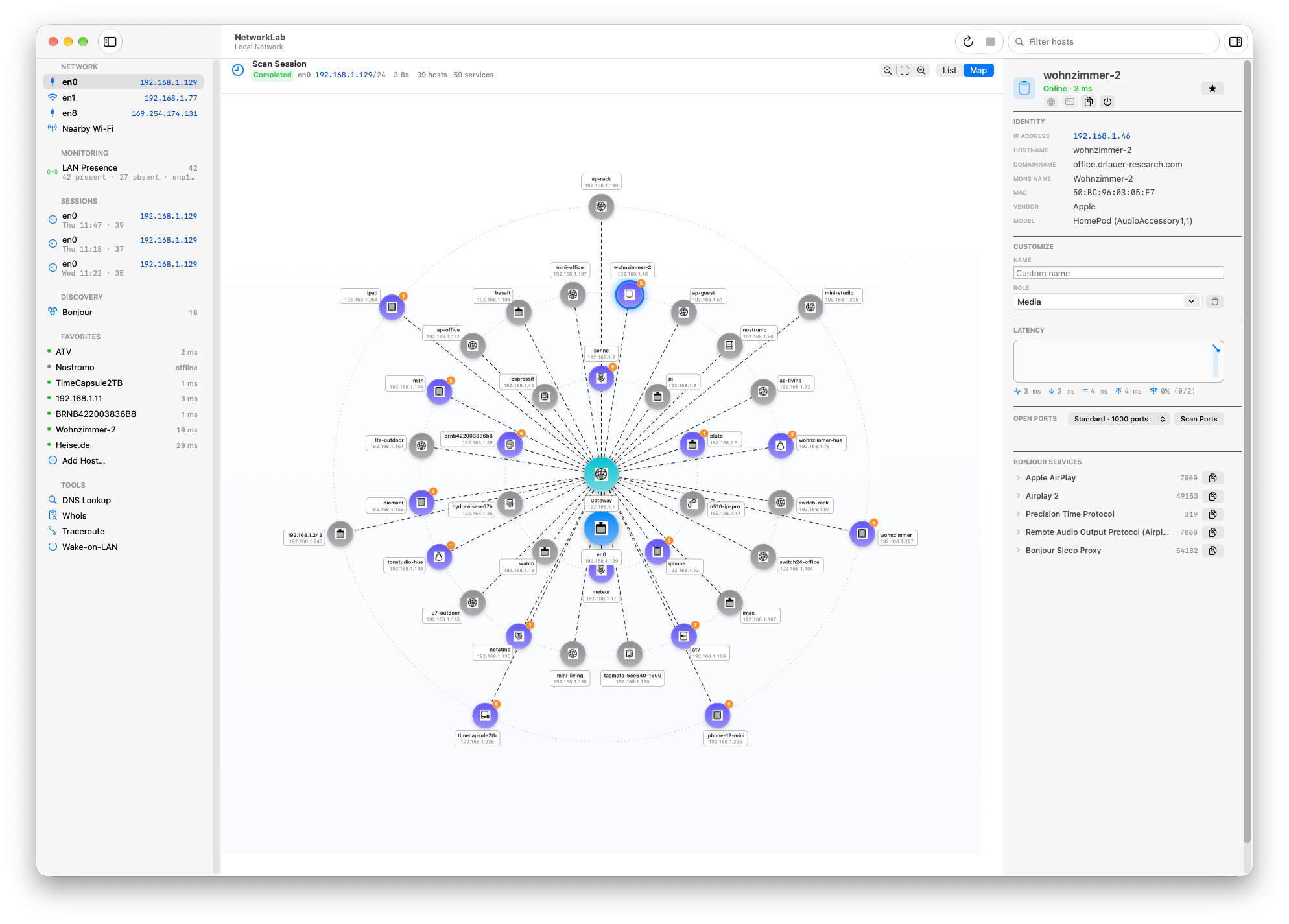Select the ipad node on map
Image resolution: width=1289 pixels, height=924 pixels.
tap(392, 307)
